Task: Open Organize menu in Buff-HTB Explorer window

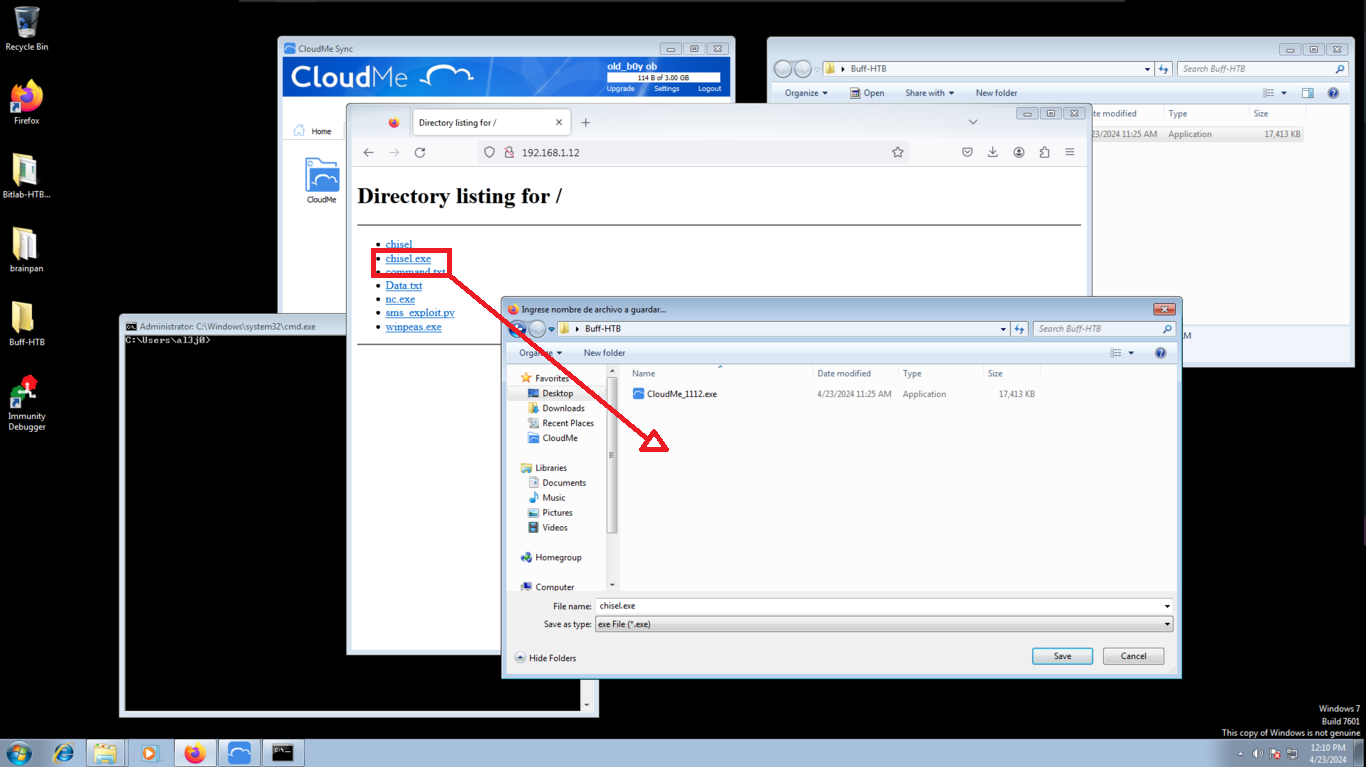Action: pyautogui.click(x=806, y=93)
